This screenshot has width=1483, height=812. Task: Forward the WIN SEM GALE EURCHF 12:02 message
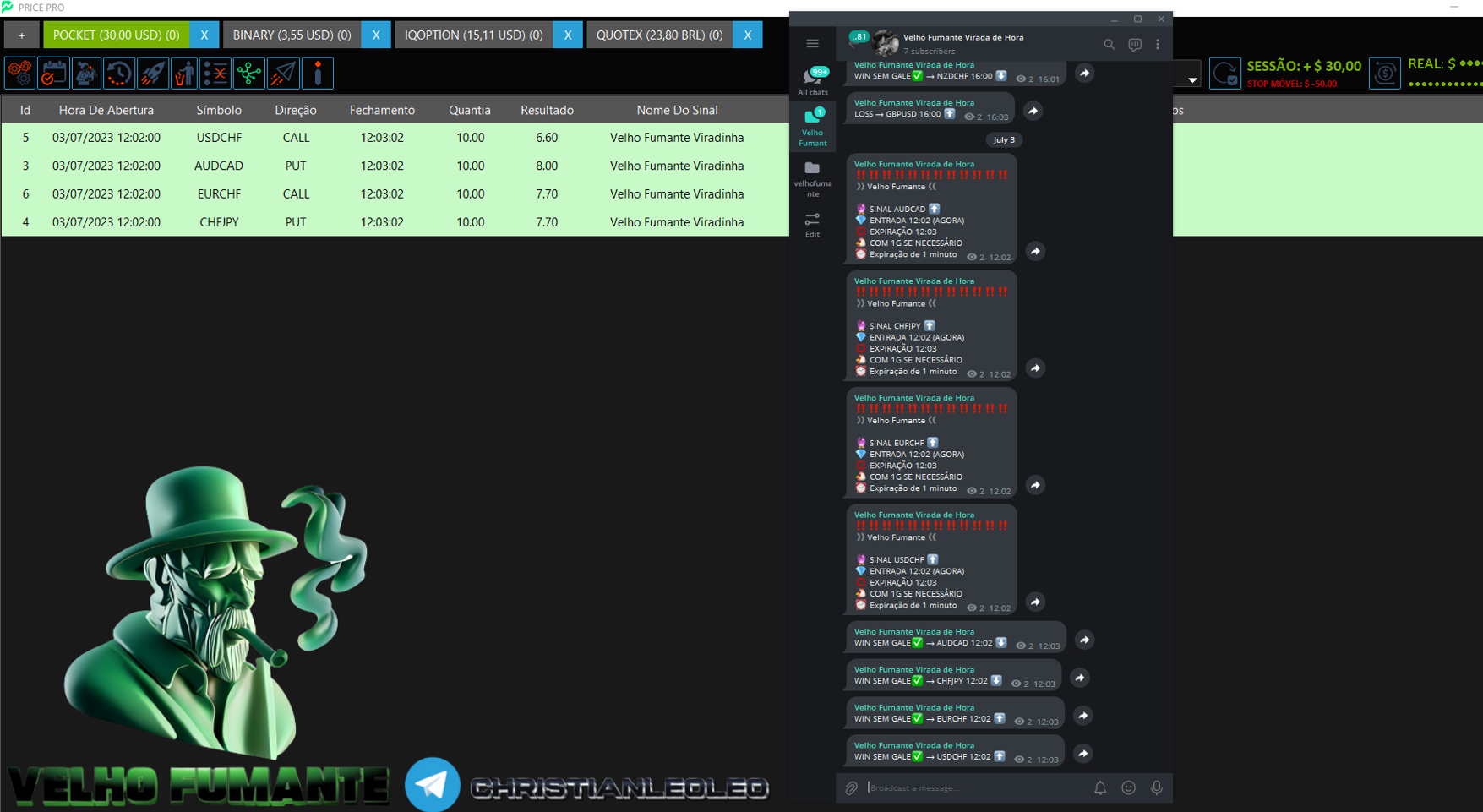[1082, 716]
